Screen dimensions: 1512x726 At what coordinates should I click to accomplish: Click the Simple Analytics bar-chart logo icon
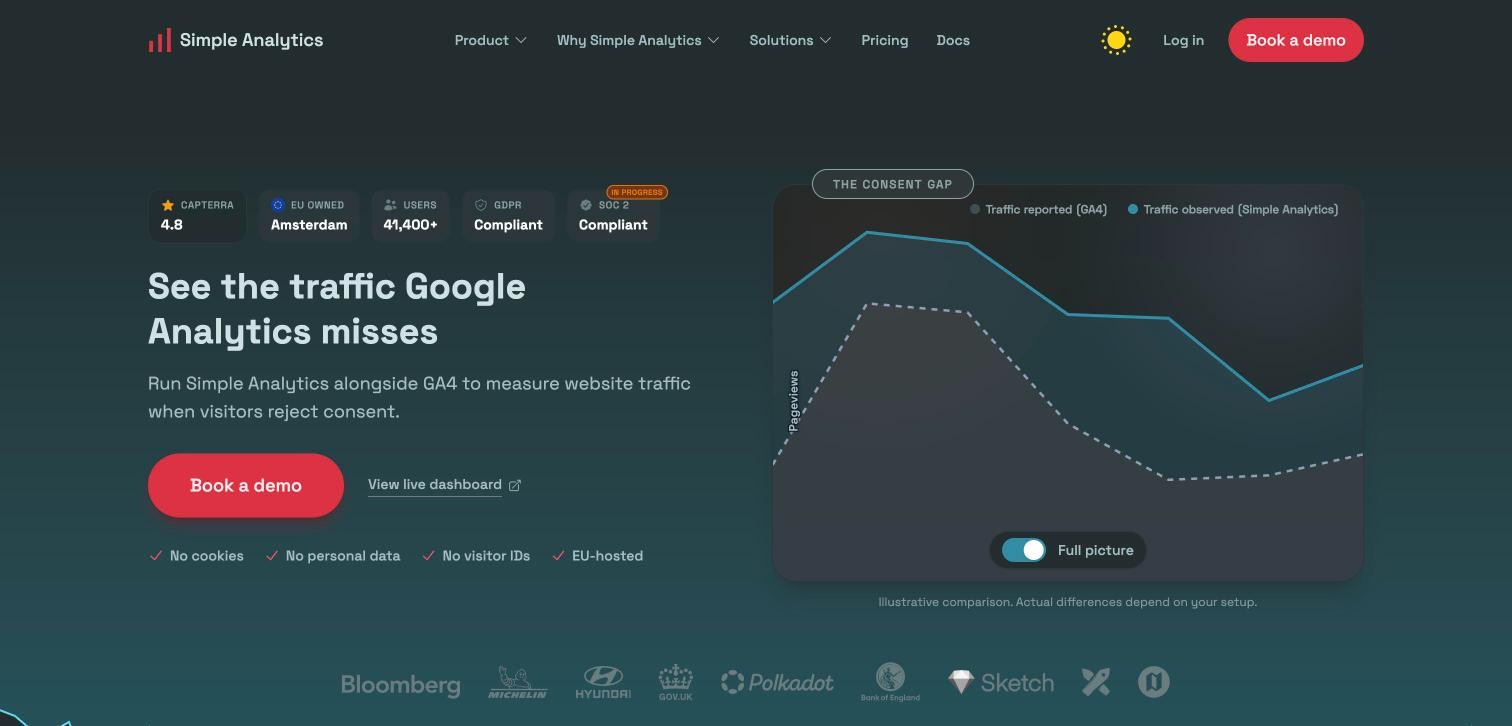[x=159, y=40]
